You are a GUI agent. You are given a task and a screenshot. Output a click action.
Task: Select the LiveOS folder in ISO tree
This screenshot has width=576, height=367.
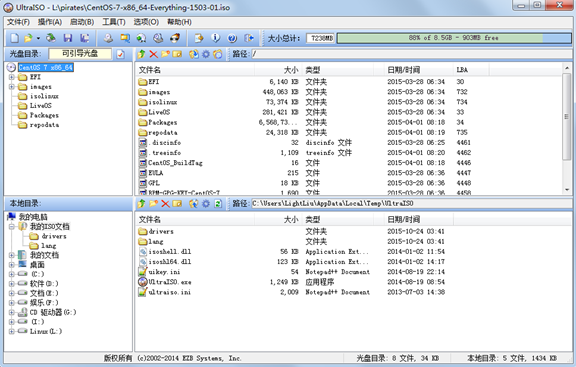[x=40, y=106]
